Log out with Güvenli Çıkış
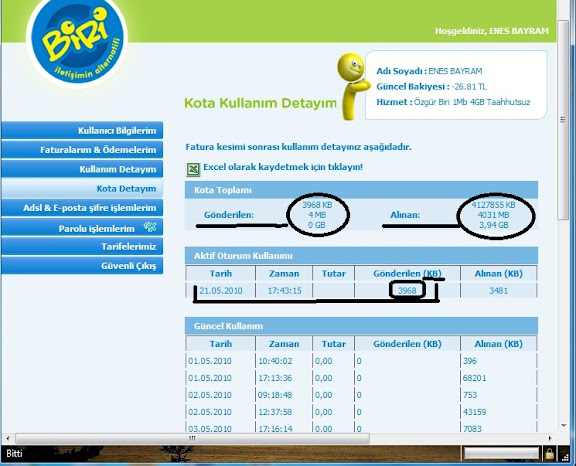The width and height of the screenshot is (576, 466). [82, 265]
